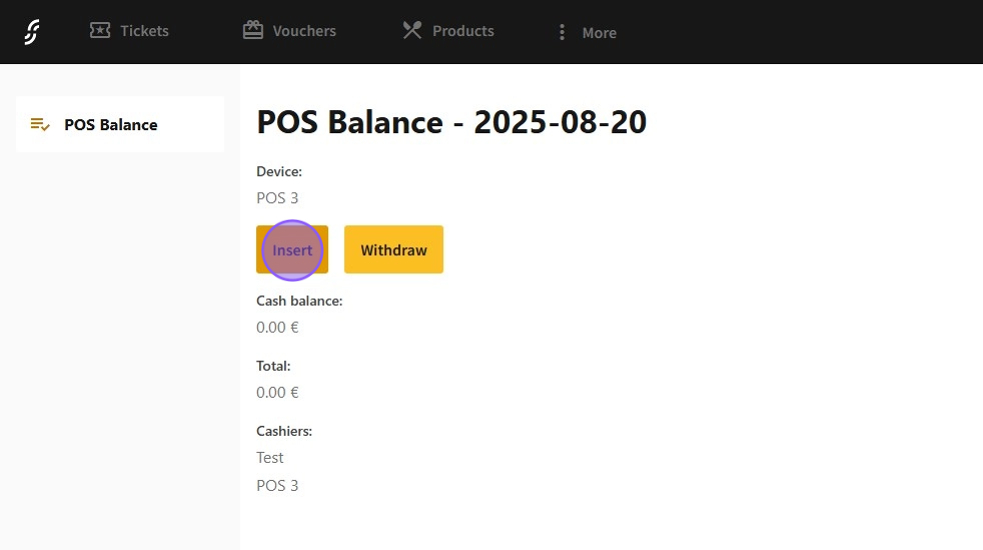Click the POS Balance - 2025-08-20 heading
Image resolution: width=983 pixels, height=550 pixels.
coord(451,122)
